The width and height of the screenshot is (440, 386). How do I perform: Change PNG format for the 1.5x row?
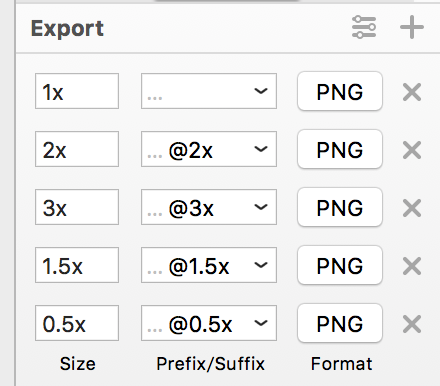coord(340,265)
